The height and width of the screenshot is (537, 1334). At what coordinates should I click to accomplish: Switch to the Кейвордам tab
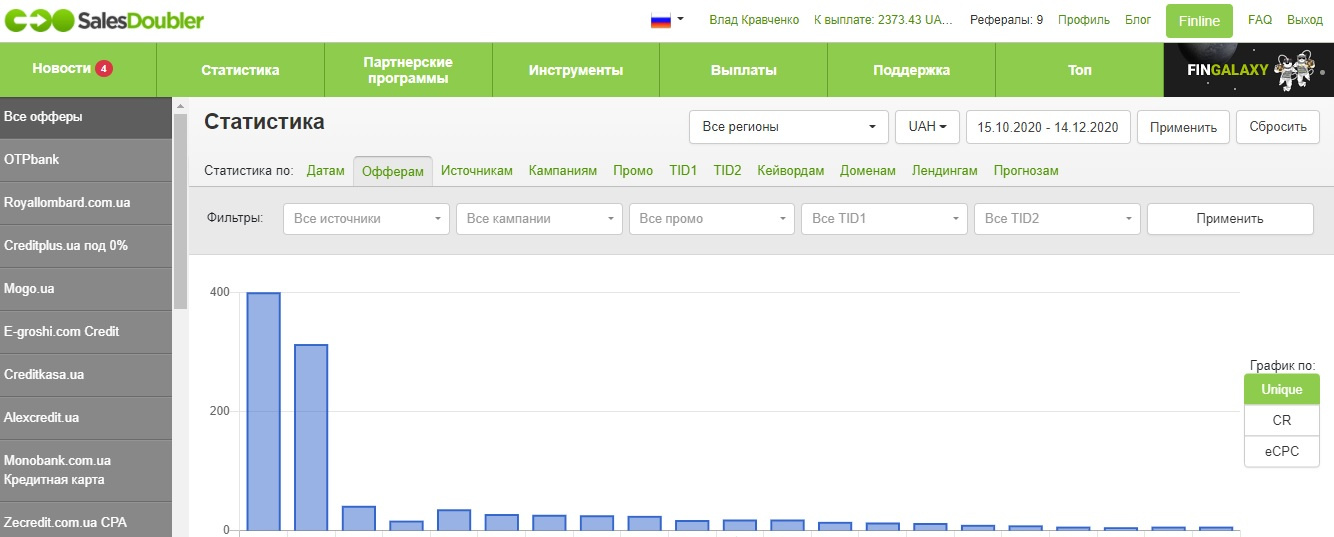(791, 171)
